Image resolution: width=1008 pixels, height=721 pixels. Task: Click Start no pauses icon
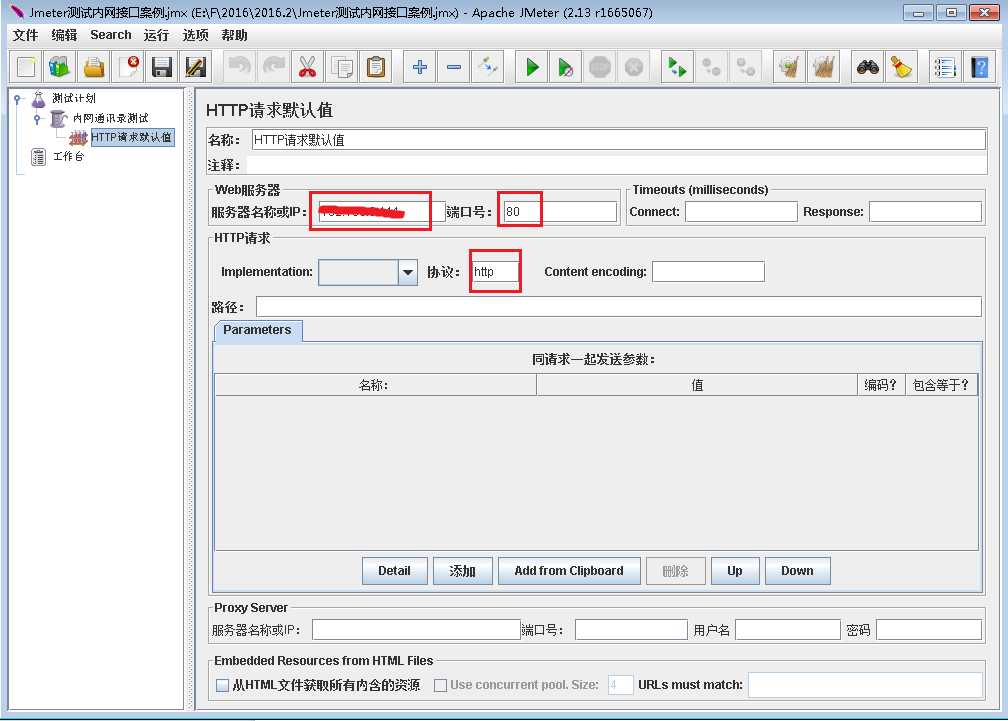point(566,66)
